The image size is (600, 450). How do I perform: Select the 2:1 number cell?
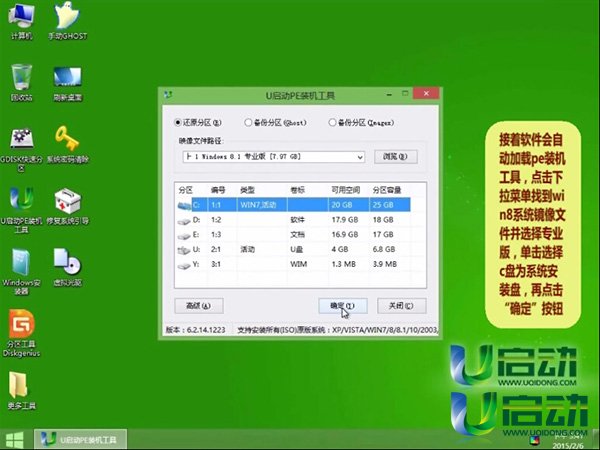pos(216,249)
